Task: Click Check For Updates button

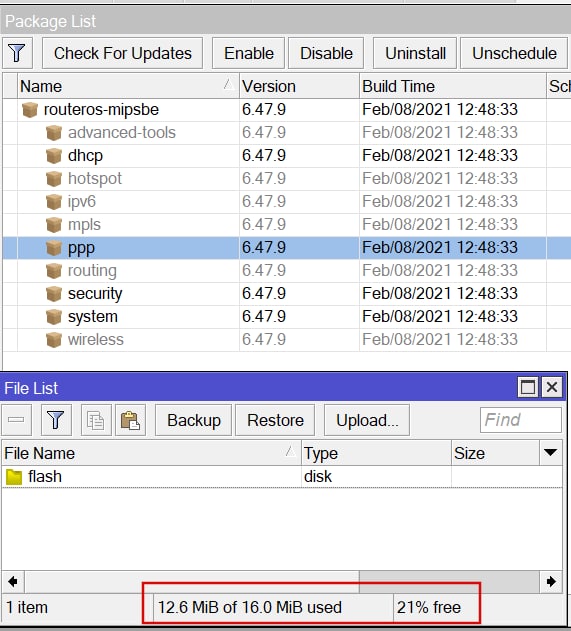Action: (x=122, y=53)
